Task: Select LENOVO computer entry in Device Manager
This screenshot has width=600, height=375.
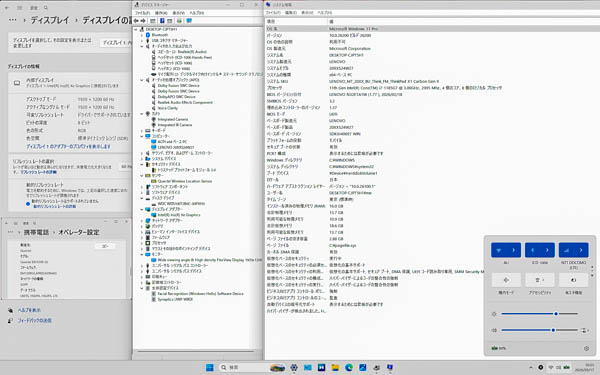Action: pyautogui.click(x=176, y=147)
